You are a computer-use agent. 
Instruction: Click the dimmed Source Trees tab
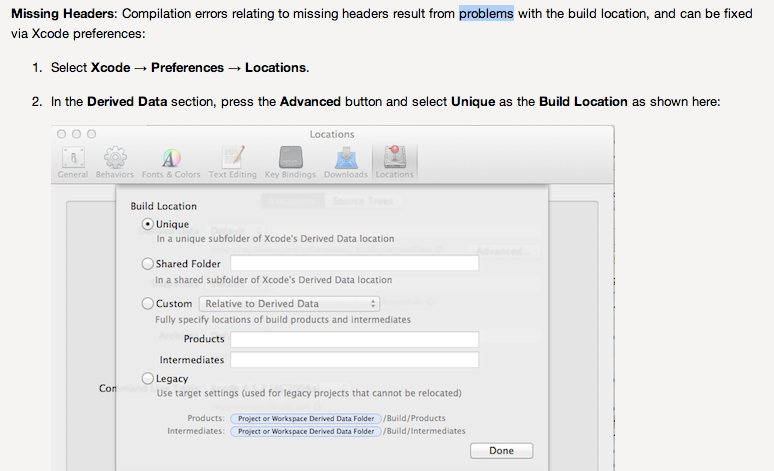pos(363,201)
